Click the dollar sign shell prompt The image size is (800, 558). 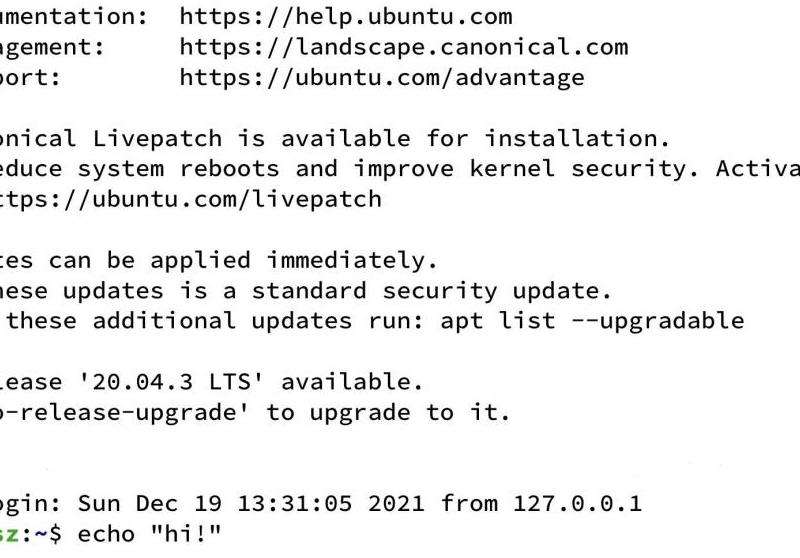[x=56, y=535]
